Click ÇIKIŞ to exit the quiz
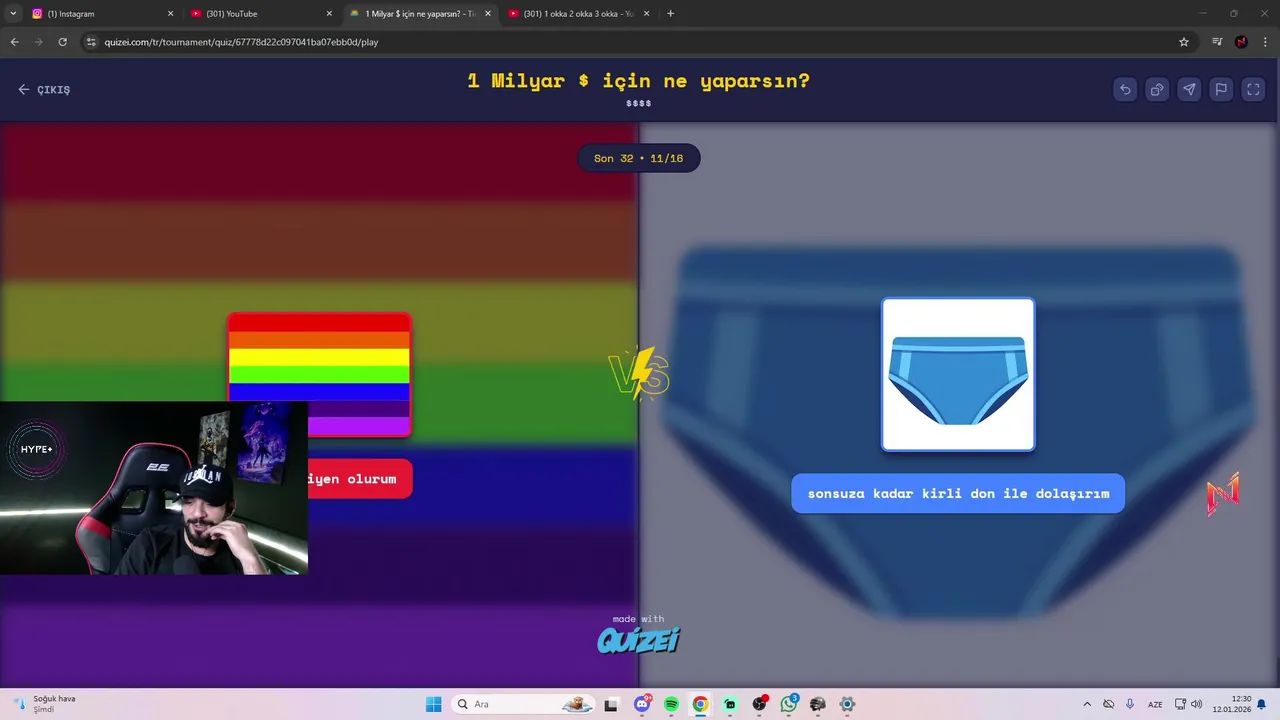 tap(44, 89)
